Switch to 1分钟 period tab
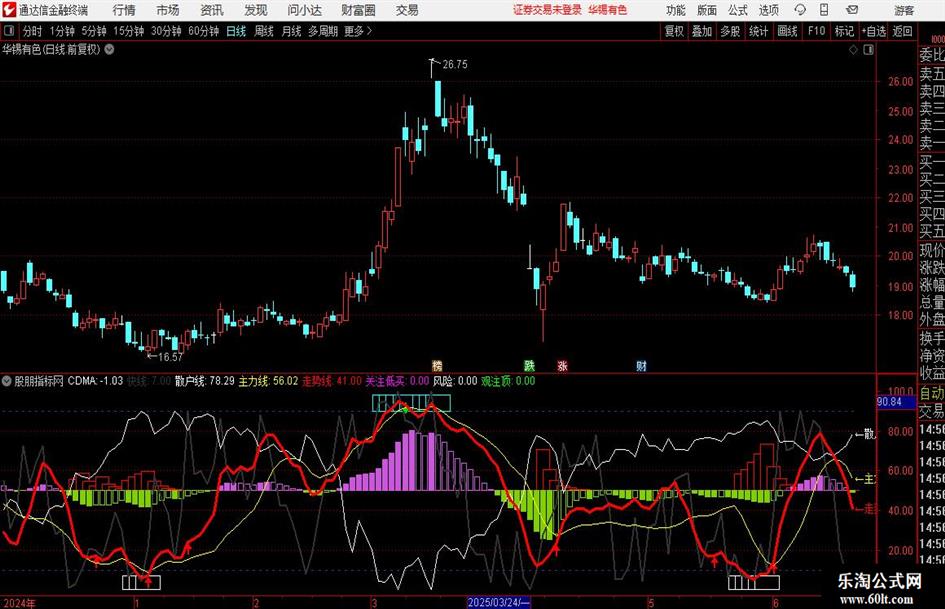The height and width of the screenshot is (609, 945). (x=62, y=31)
